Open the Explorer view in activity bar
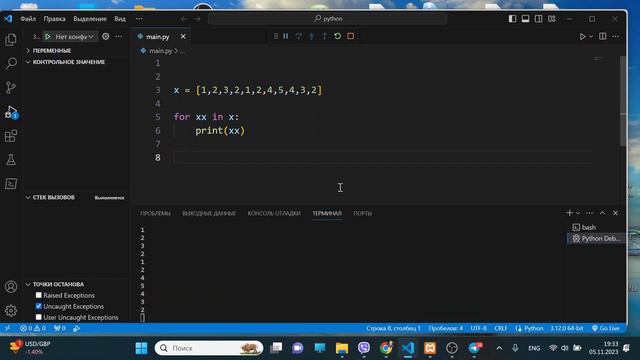Image resolution: width=640 pixels, height=360 pixels. click(11, 40)
